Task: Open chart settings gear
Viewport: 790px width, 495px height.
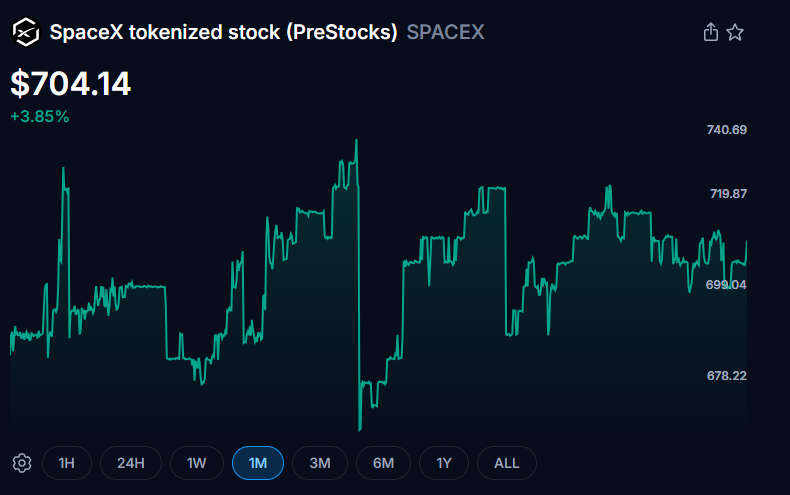Action: pyautogui.click(x=22, y=463)
